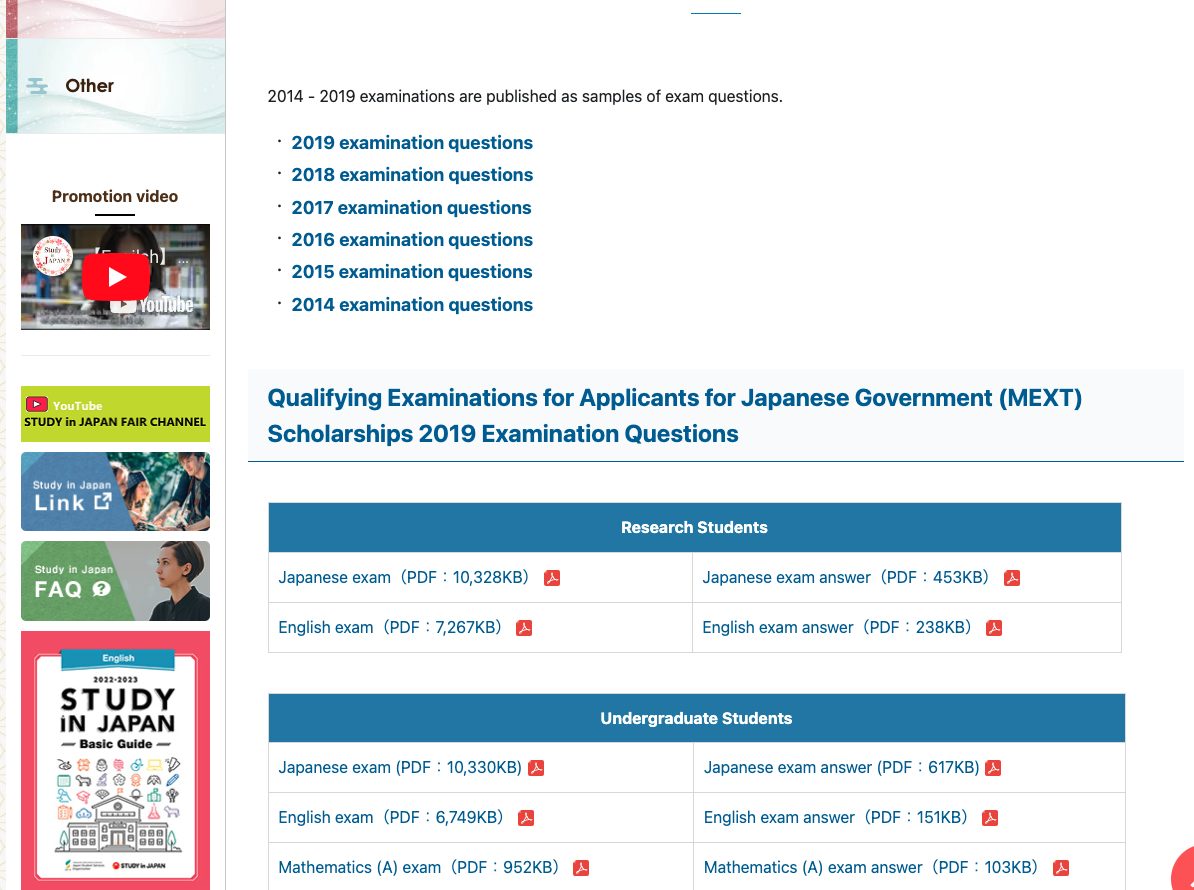
Task: Open 2015 examination questions link
Action: coord(412,271)
